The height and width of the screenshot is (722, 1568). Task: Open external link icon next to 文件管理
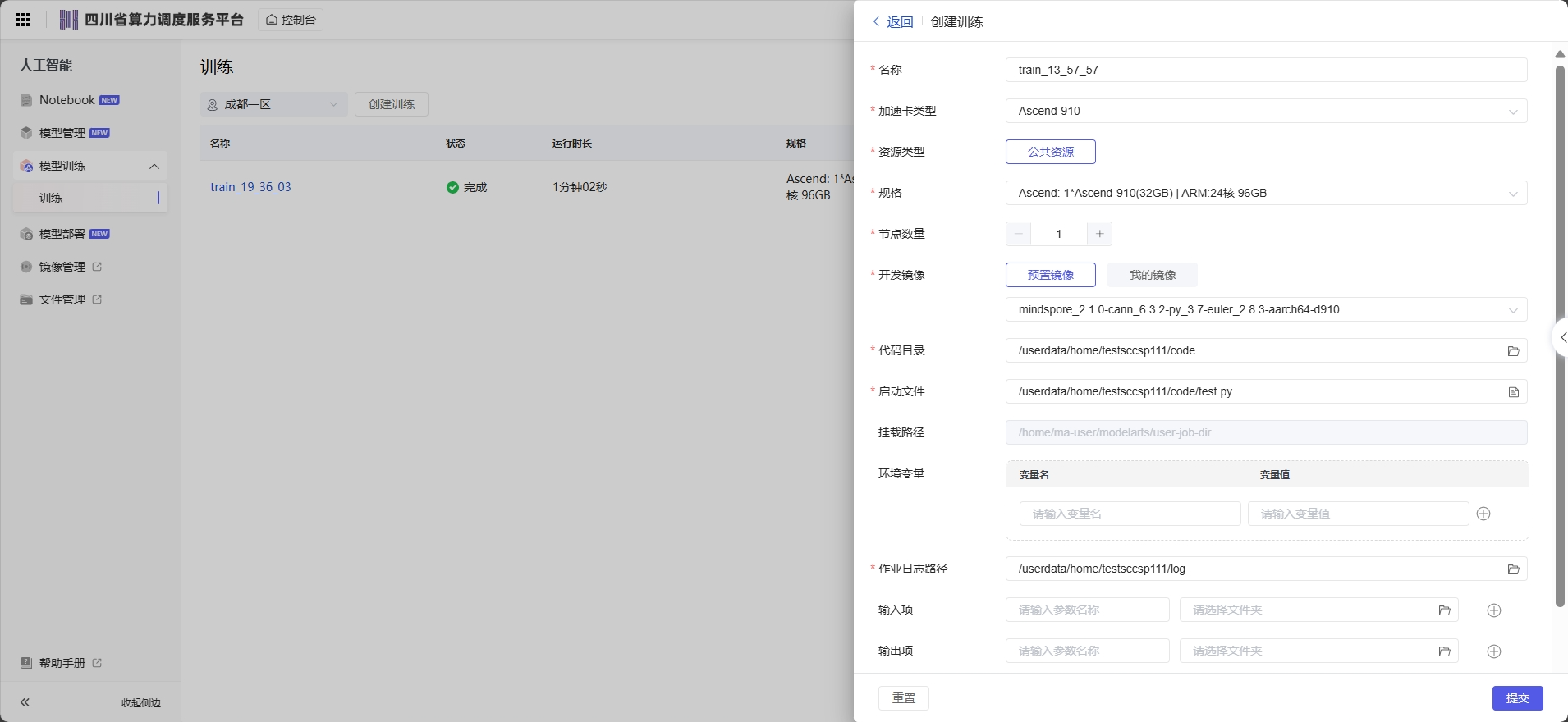pyautogui.click(x=97, y=299)
